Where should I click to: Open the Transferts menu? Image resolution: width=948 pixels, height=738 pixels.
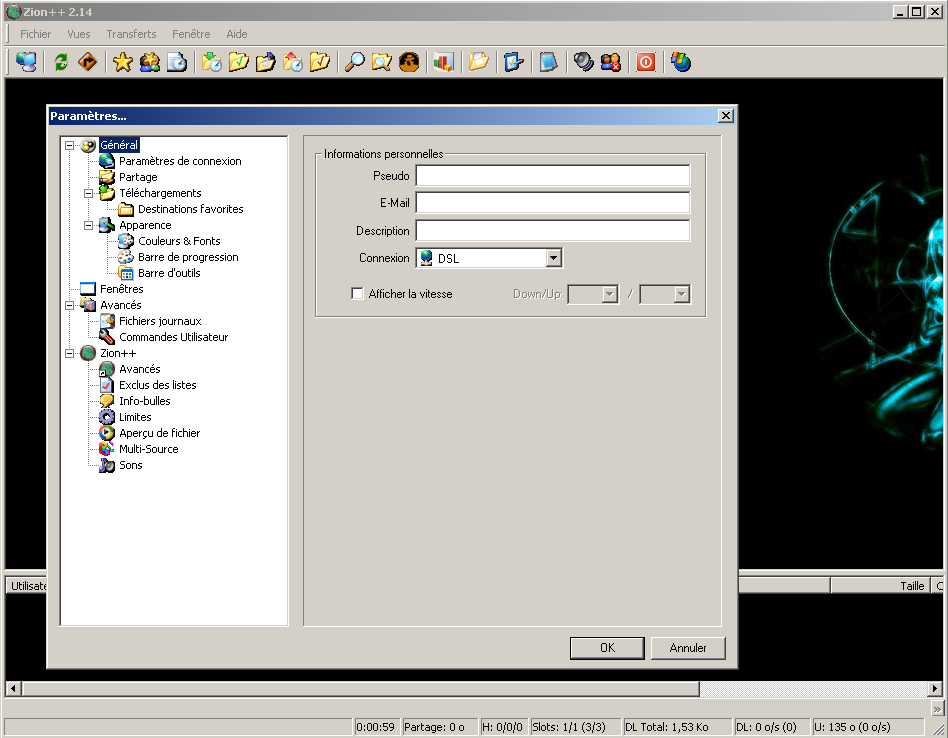coord(131,34)
